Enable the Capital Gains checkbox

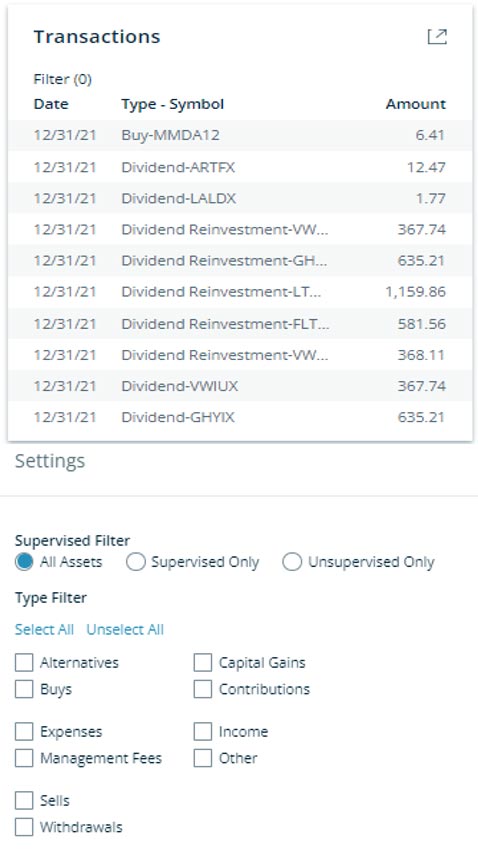click(x=202, y=663)
